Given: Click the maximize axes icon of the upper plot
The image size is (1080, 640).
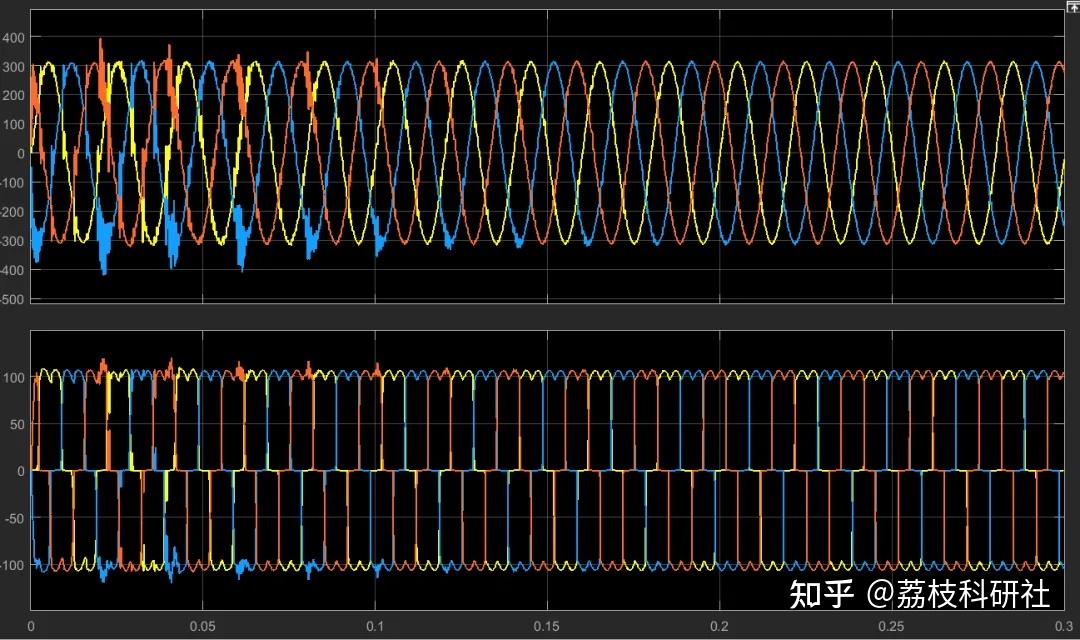Looking at the screenshot, I should pyautogui.click(x=1073, y=6).
